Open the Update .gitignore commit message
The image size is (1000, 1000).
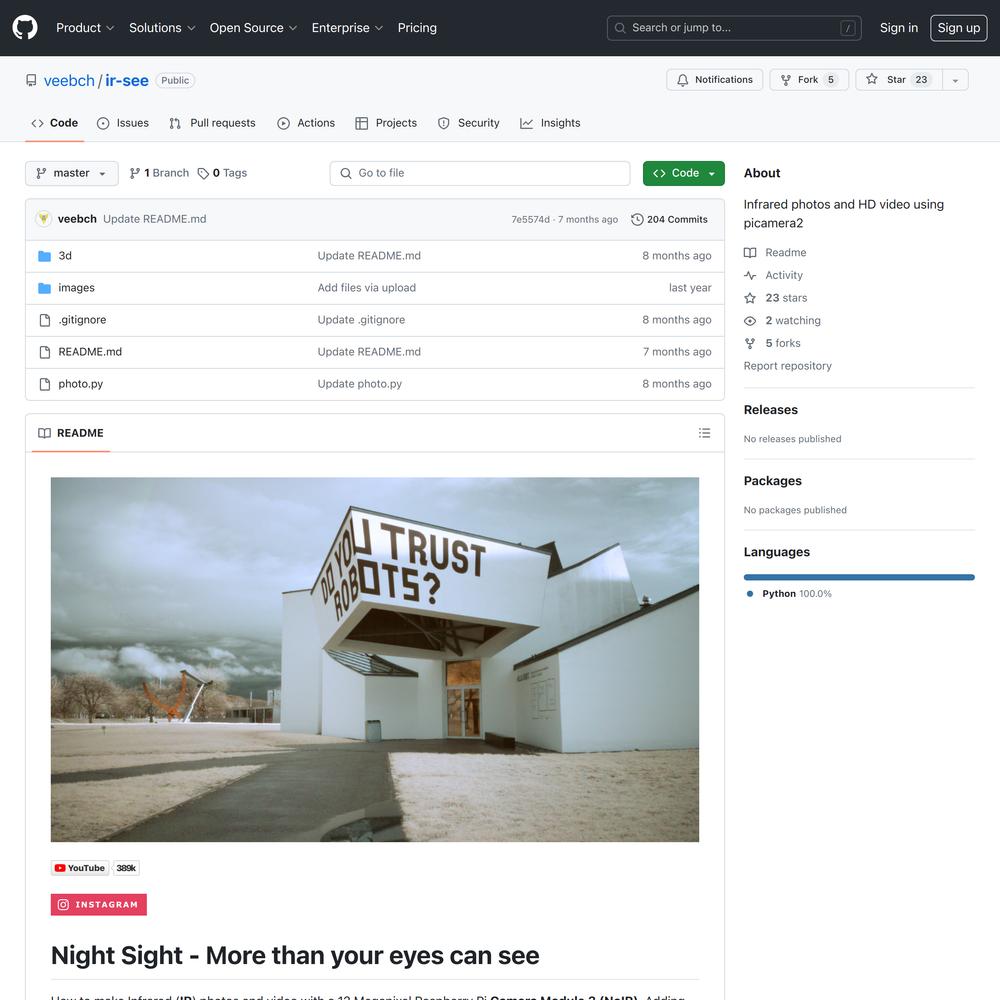pos(361,320)
